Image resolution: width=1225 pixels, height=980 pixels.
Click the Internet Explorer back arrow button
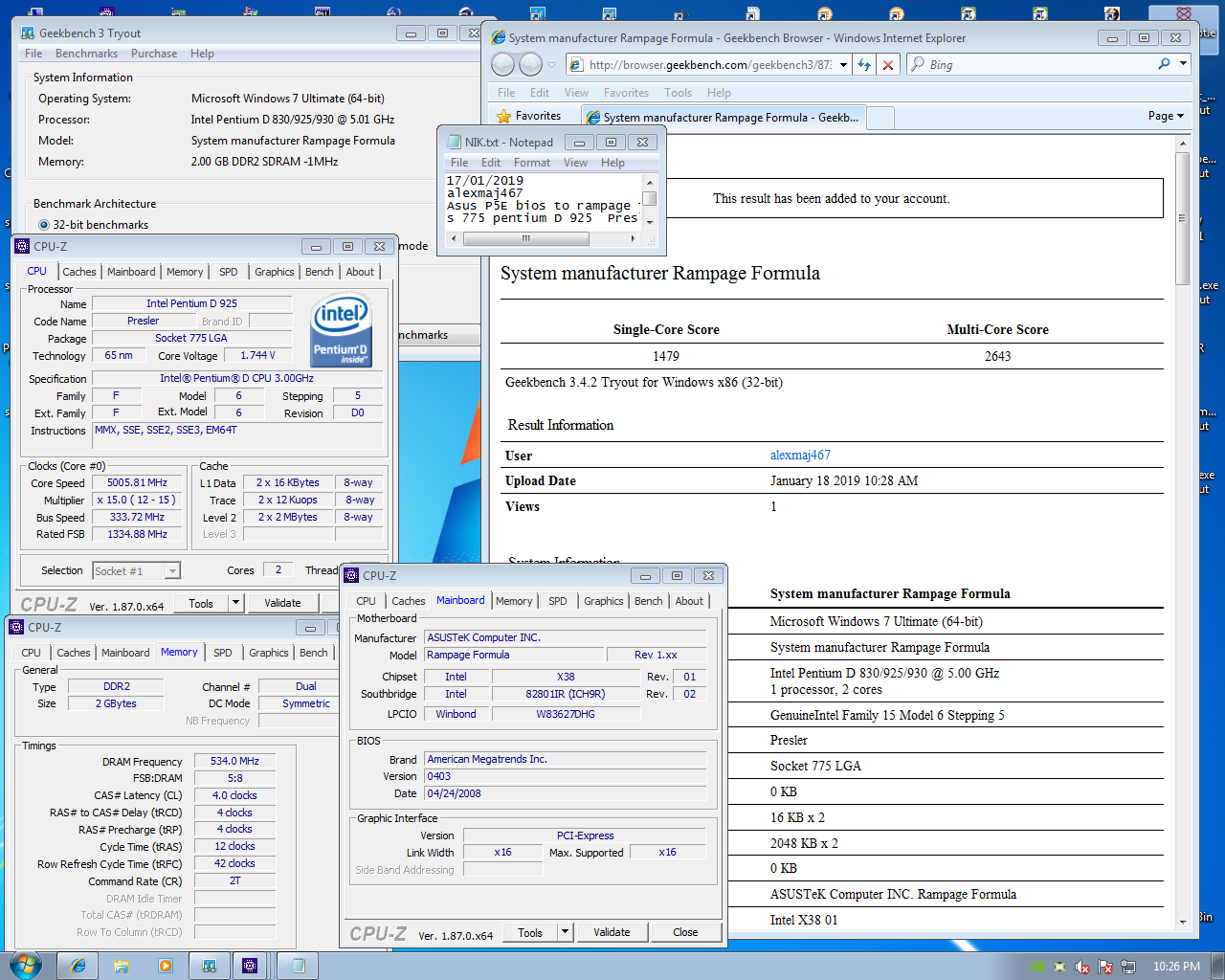503,64
